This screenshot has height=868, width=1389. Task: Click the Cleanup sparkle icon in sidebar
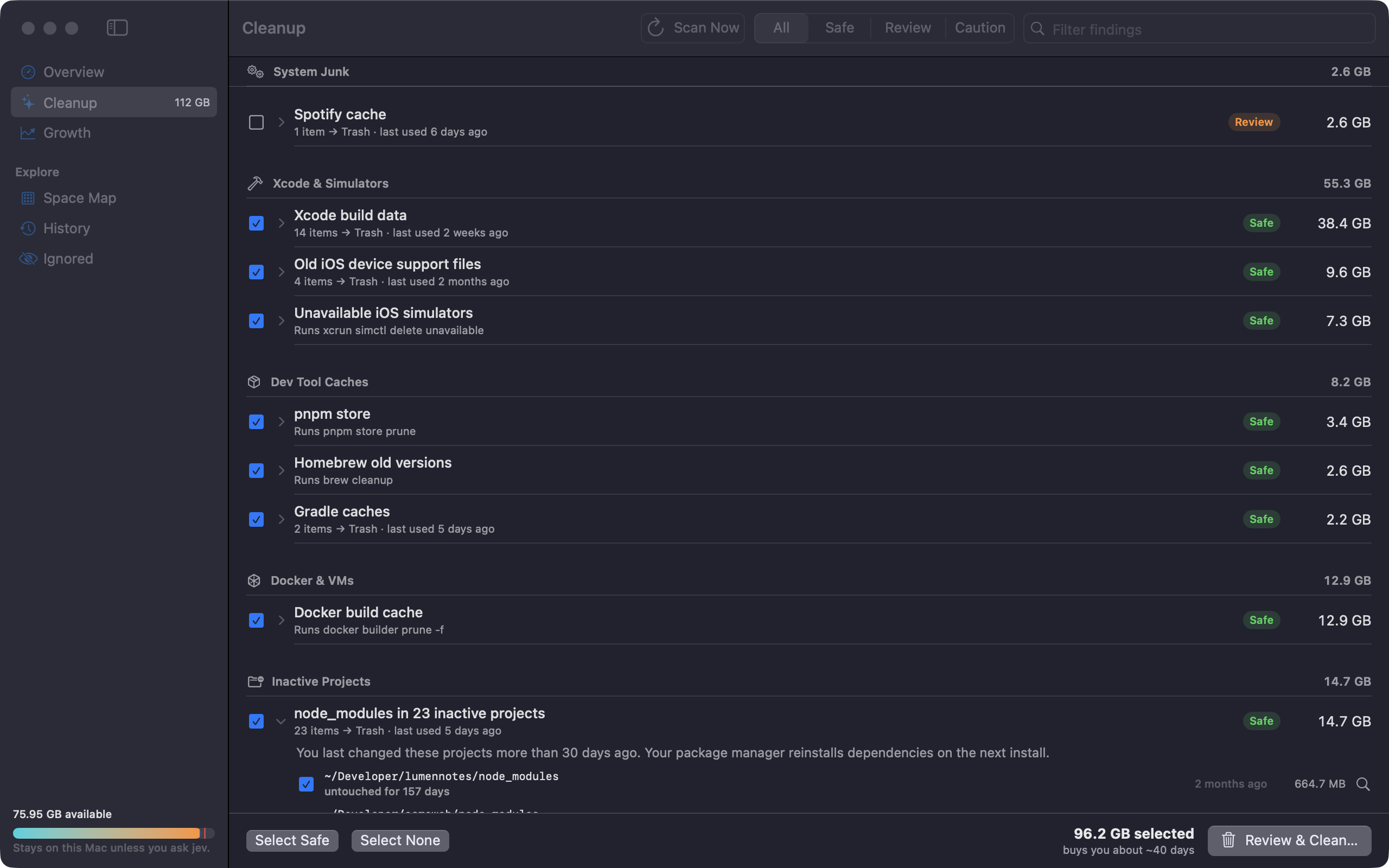pos(28,103)
